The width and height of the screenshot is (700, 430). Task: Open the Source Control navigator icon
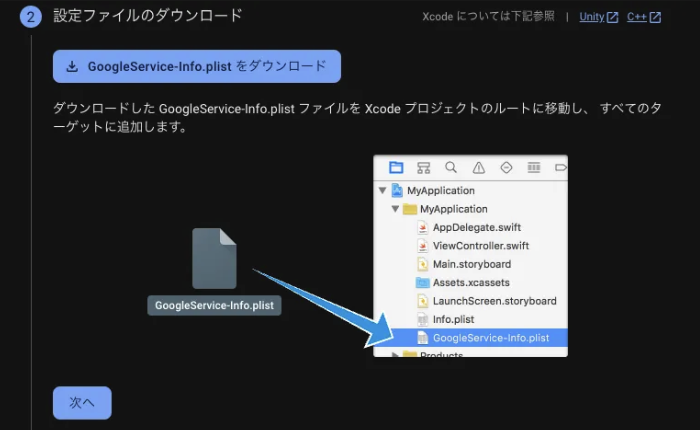click(424, 167)
